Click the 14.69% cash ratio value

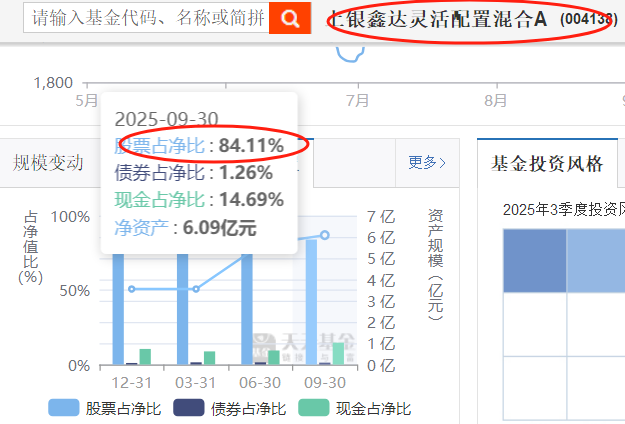pyautogui.click(x=252, y=200)
